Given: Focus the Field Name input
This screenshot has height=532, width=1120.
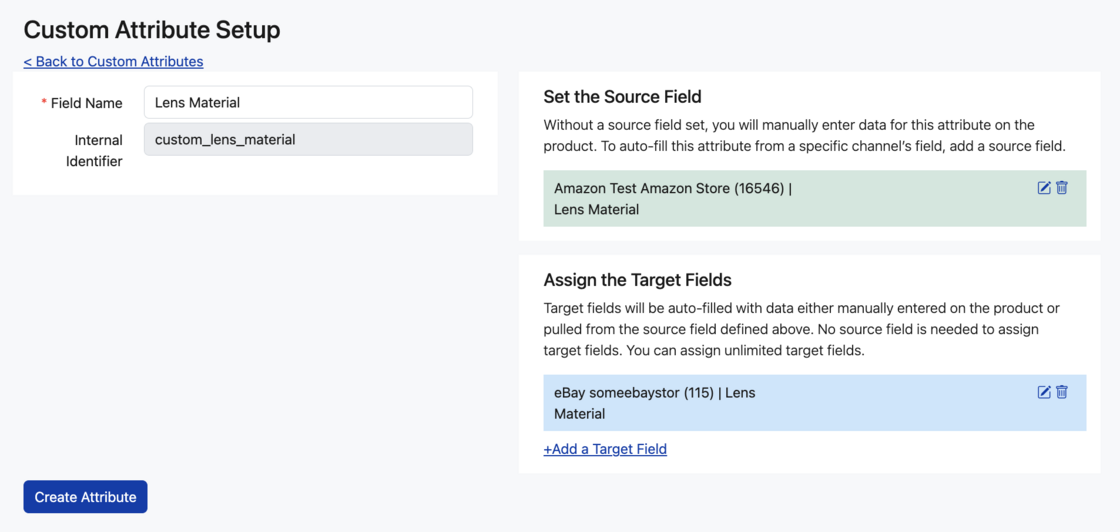Looking at the screenshot, I should [308, 102].
